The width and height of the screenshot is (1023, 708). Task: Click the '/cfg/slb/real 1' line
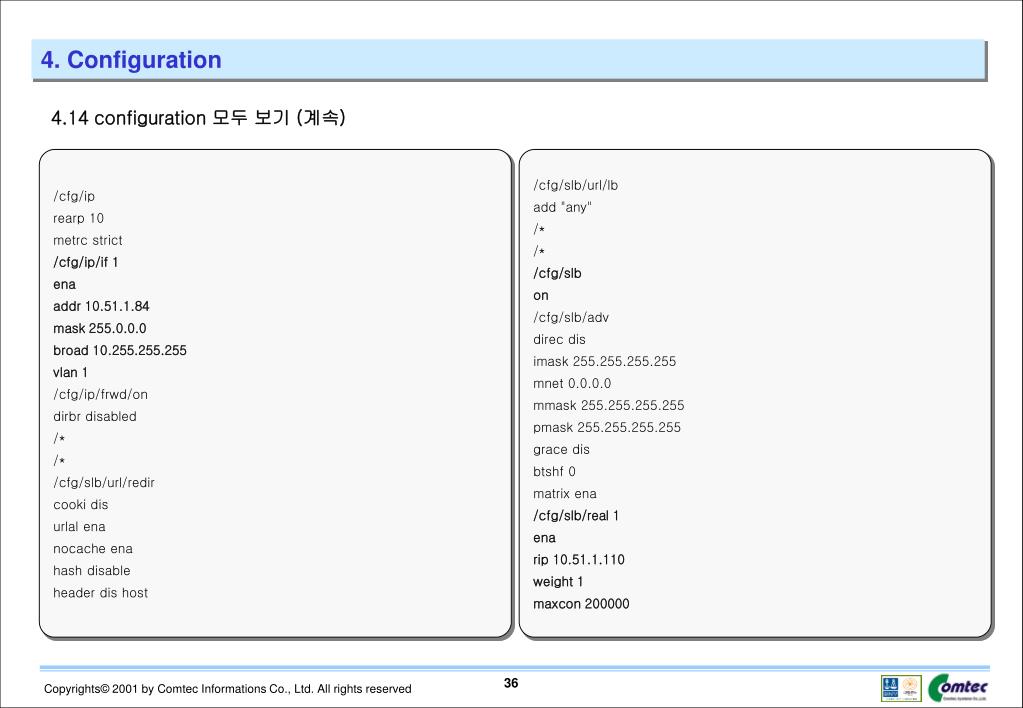(576, 516)
